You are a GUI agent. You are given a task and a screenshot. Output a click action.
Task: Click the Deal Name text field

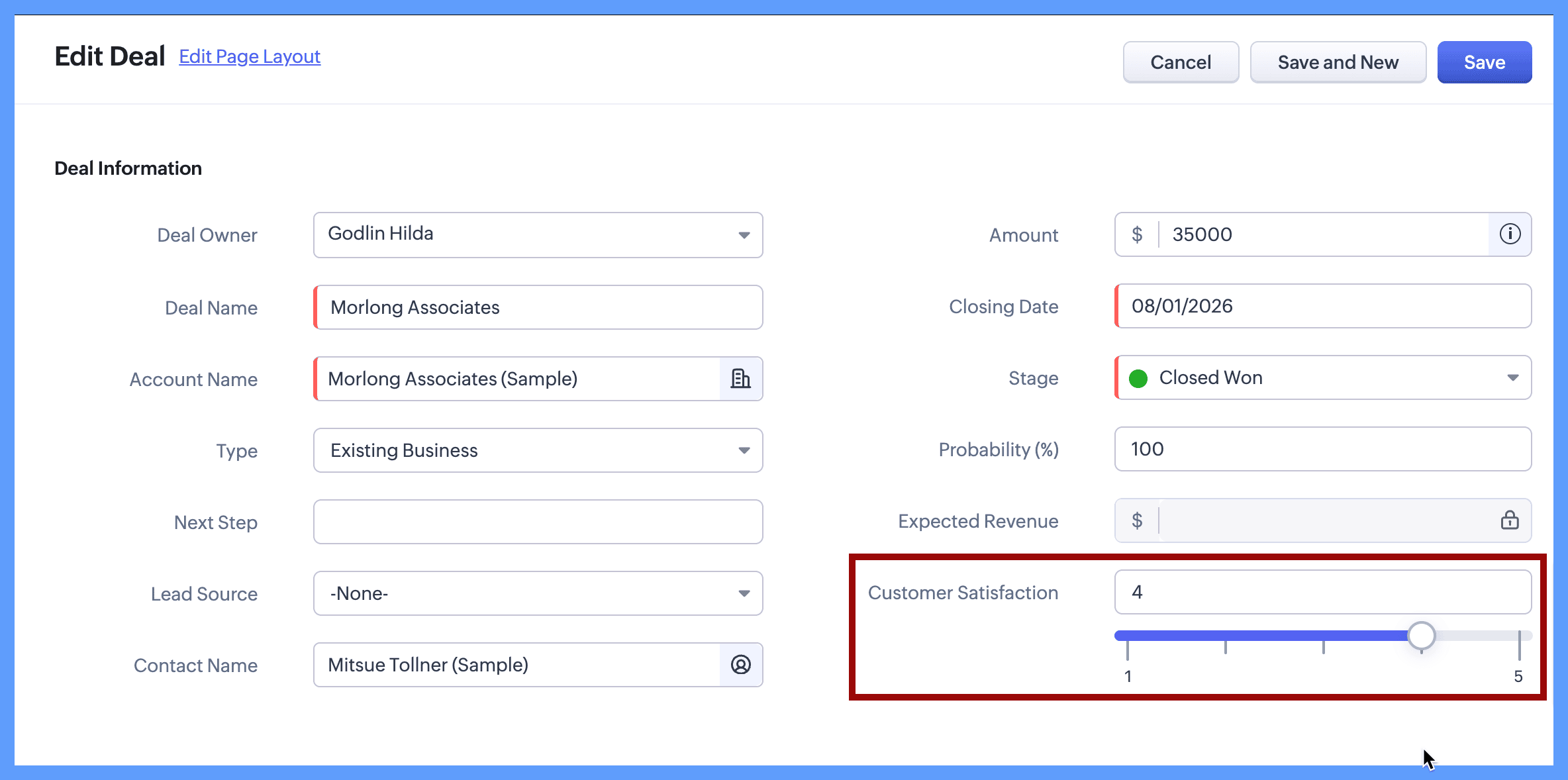[x=538, y=307]
